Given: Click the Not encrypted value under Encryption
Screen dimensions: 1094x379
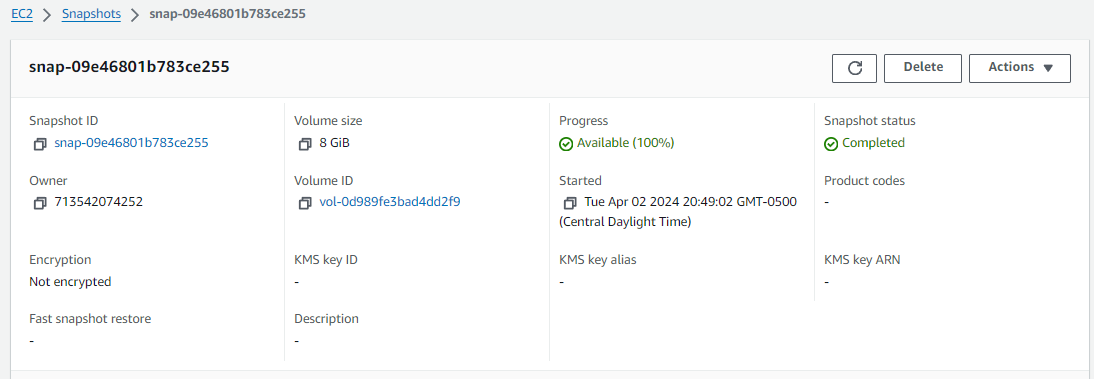Looking at the screenshot, I should tap(70, 282).
